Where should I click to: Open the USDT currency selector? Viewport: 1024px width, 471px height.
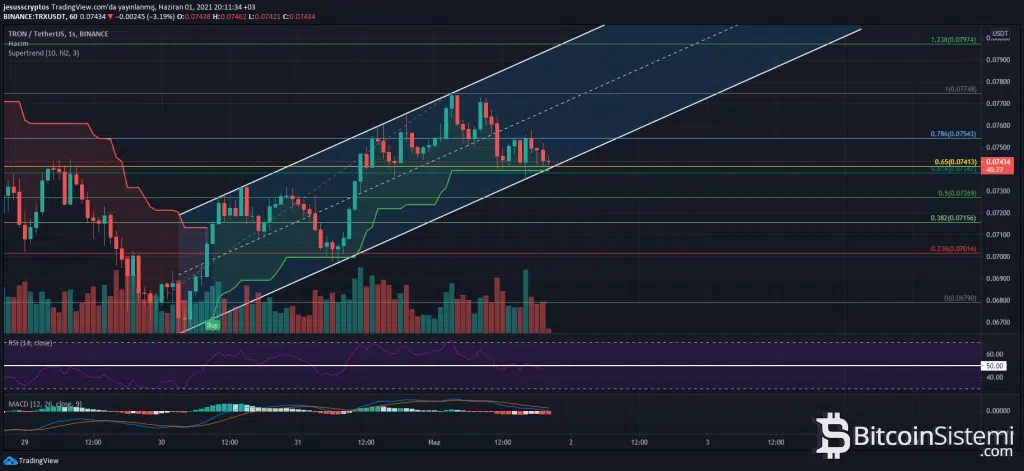click(x=997, y=35)
